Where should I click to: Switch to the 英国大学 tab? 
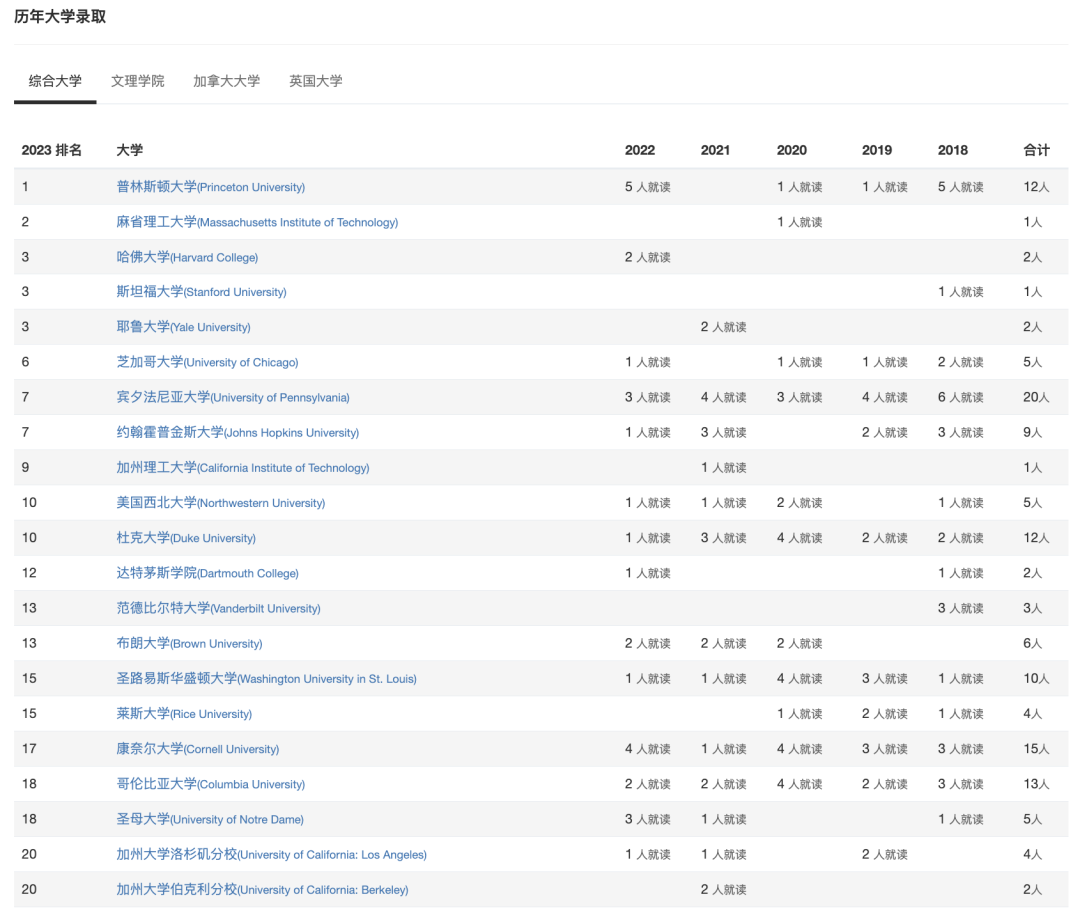click(x=315, y=81)
